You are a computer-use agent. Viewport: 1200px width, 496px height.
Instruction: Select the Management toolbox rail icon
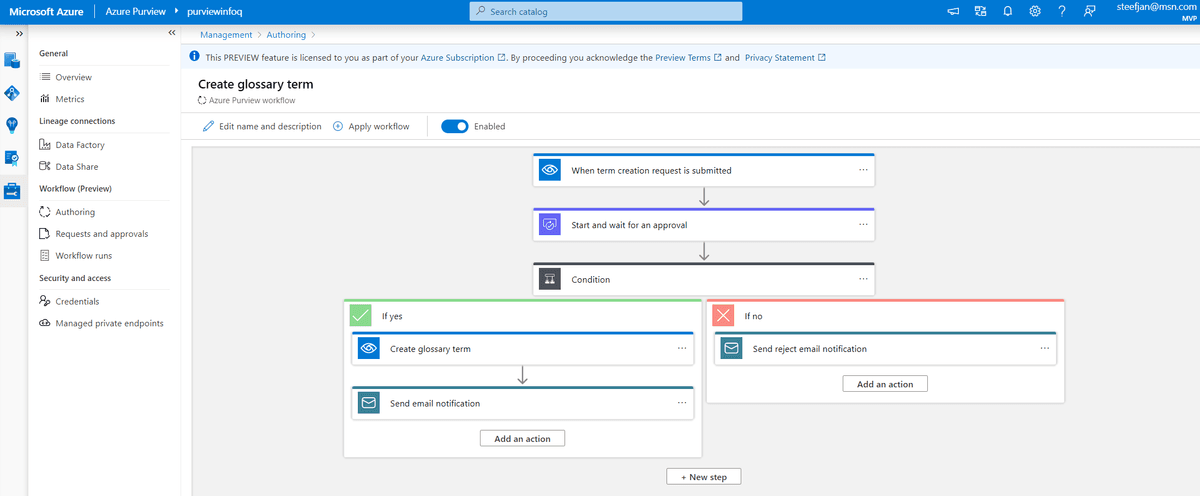point(13,190)
